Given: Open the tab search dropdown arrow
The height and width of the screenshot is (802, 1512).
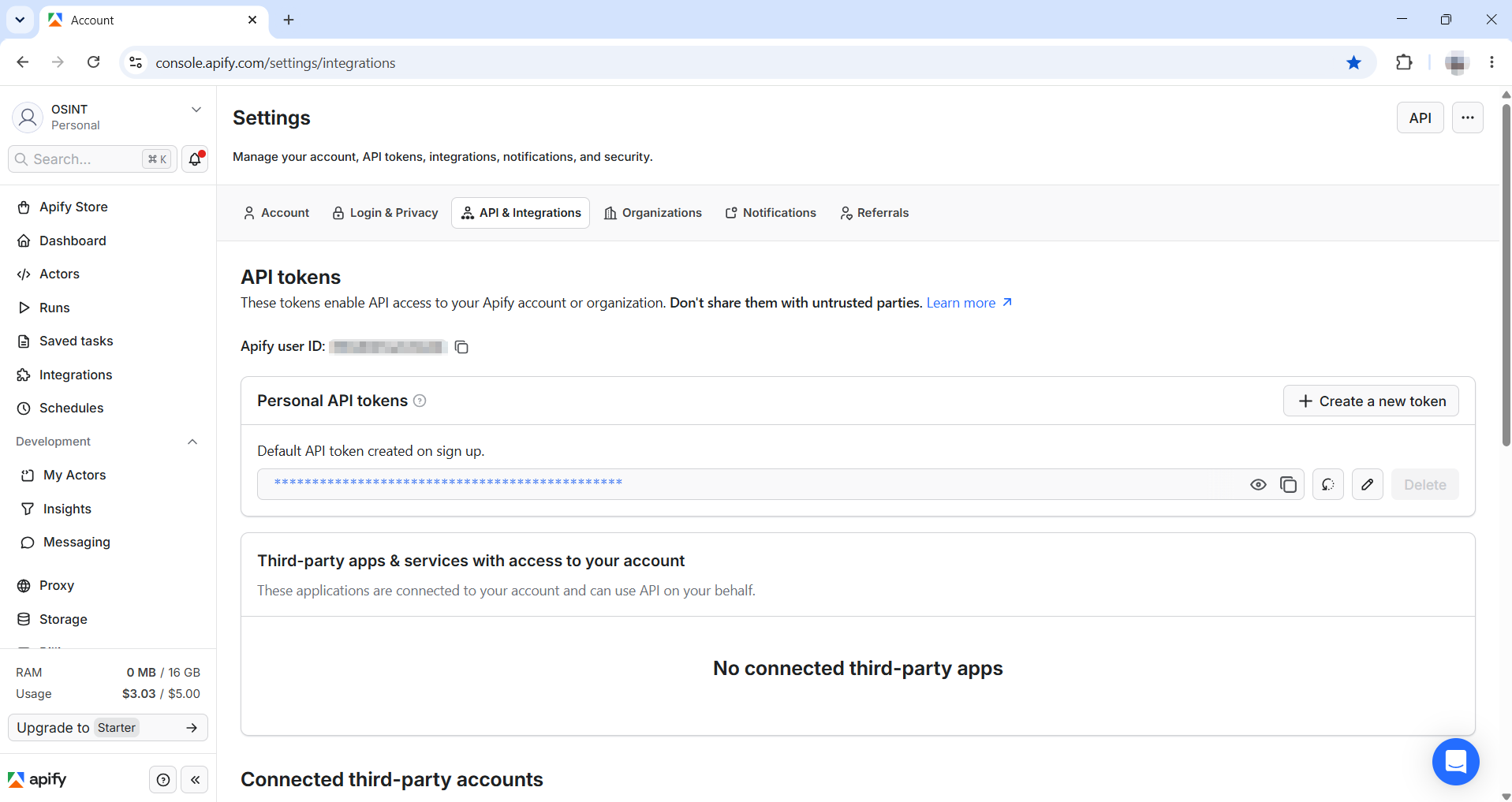Looking at the screenshot, I should pos(20,20).
